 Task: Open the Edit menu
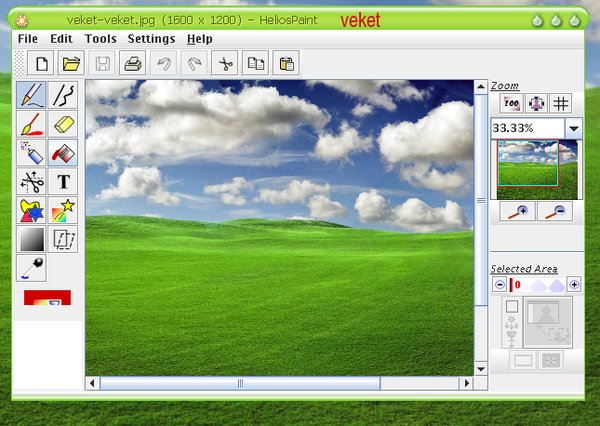pos(61,39)
